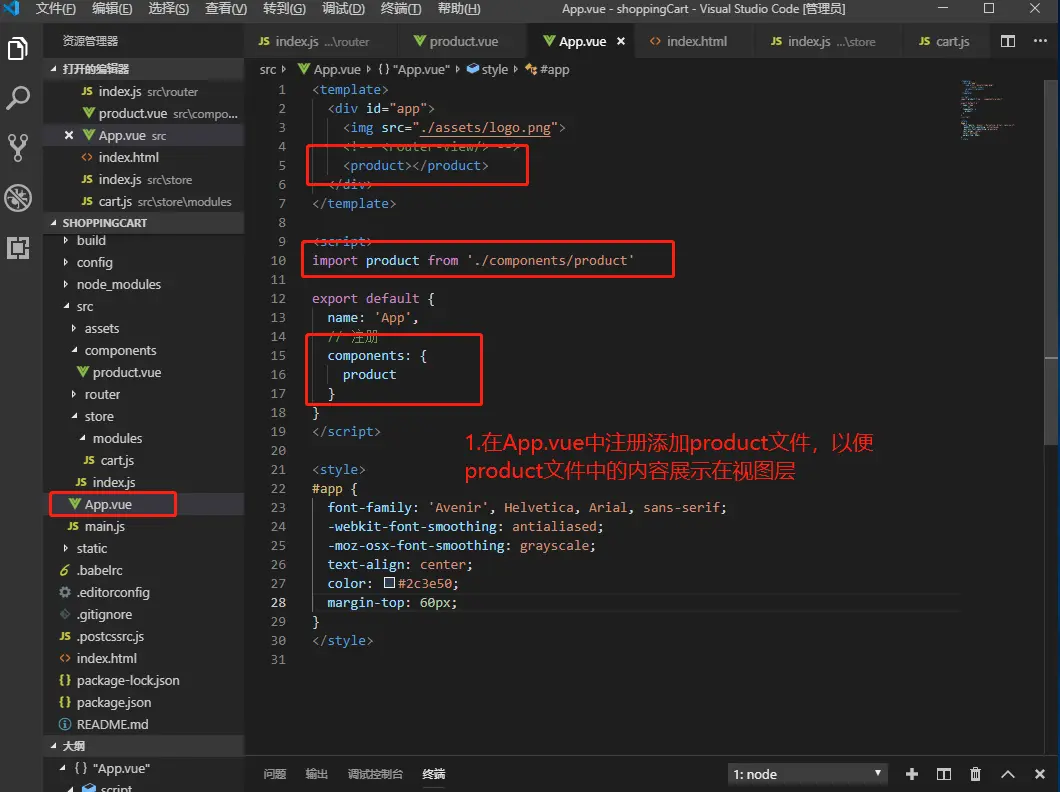The image size is (1060, 792).
Task: Expand the assets folder
Action: [74, 328]
